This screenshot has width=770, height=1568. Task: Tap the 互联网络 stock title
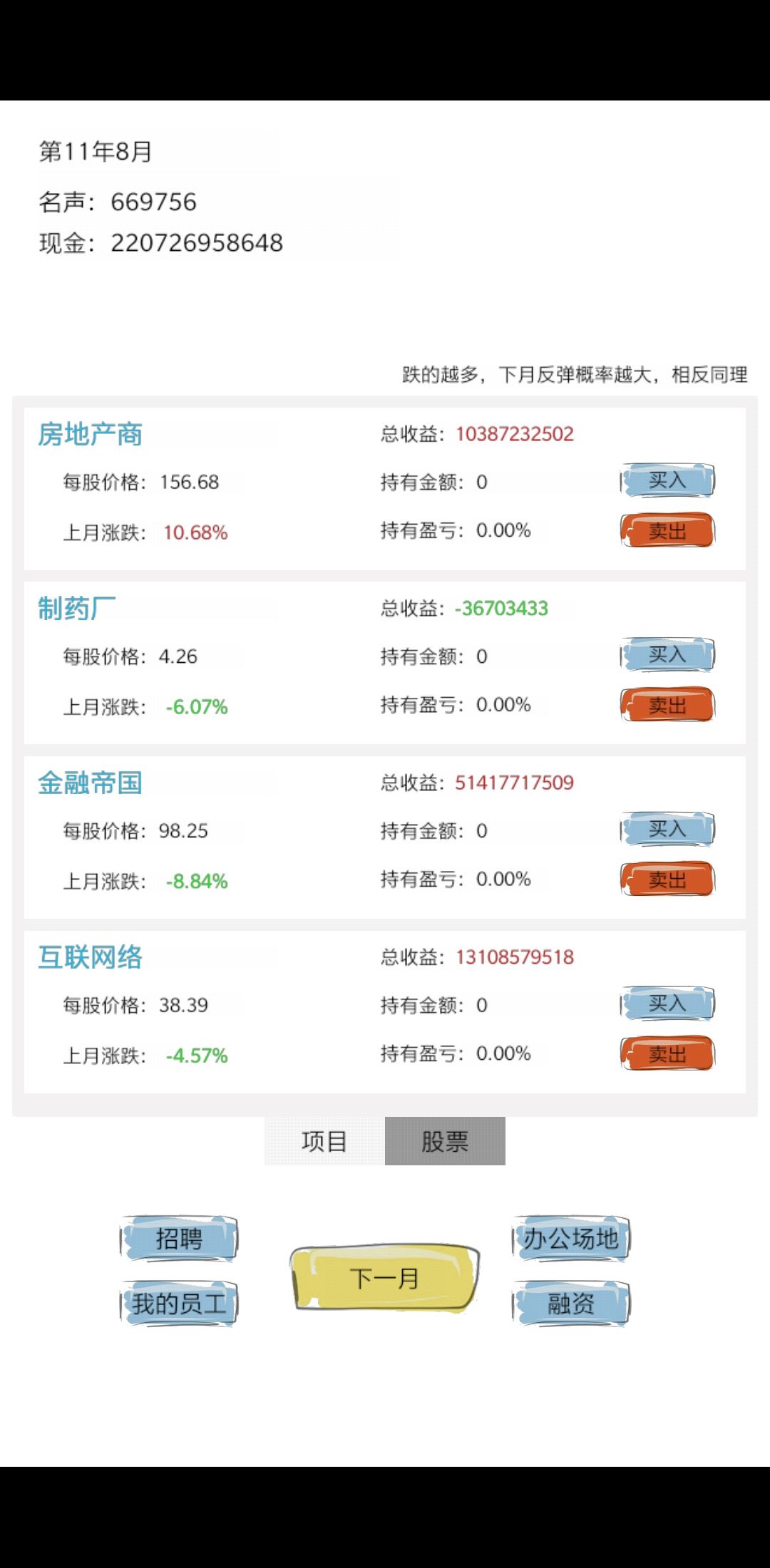click(91, 957)
